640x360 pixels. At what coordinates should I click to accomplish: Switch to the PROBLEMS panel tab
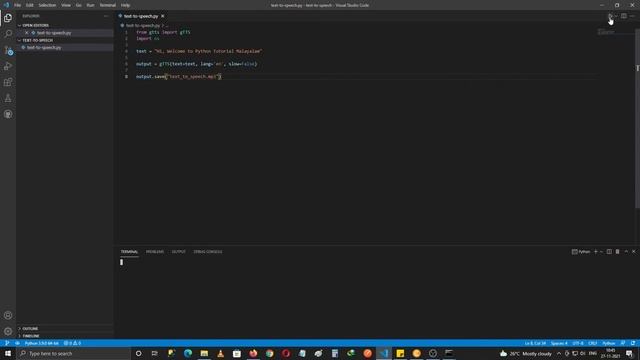tap(155, 252)
